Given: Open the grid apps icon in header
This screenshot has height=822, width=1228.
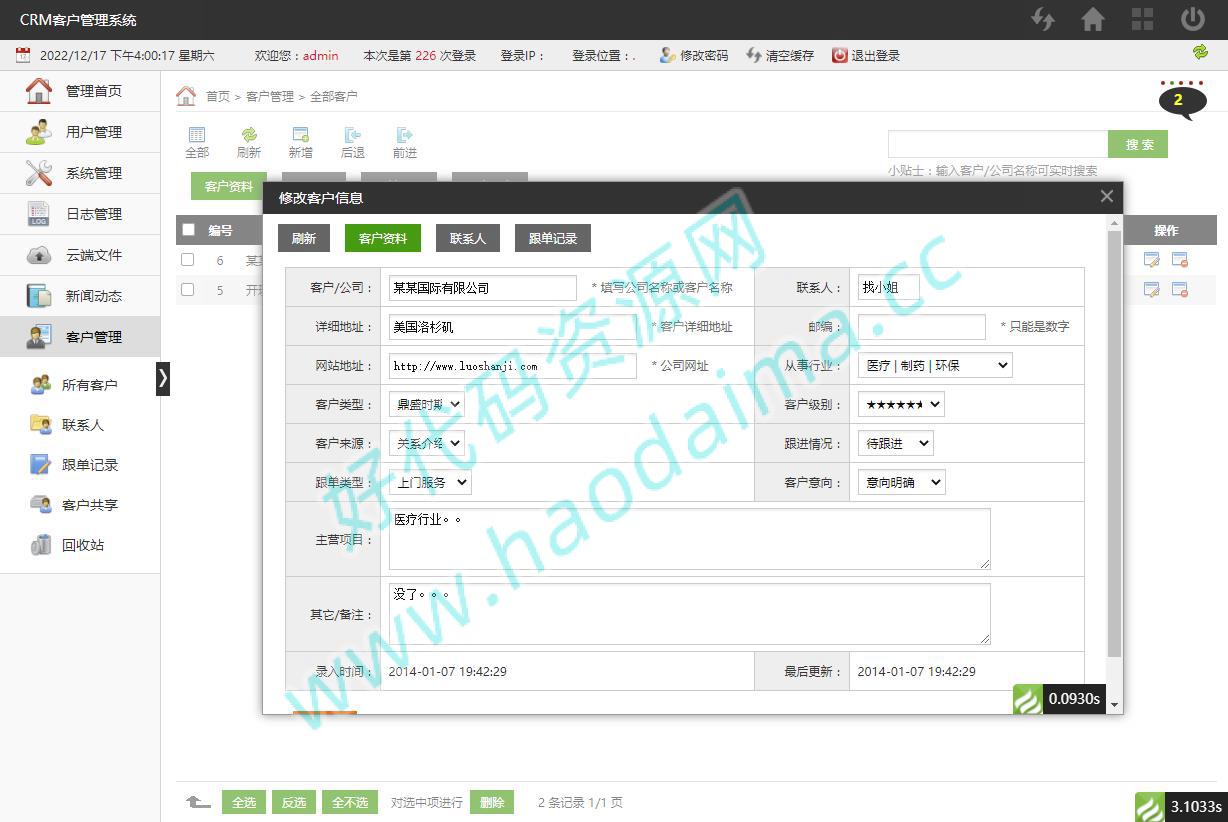Looking at the screenshot, I should point(1143,19).
